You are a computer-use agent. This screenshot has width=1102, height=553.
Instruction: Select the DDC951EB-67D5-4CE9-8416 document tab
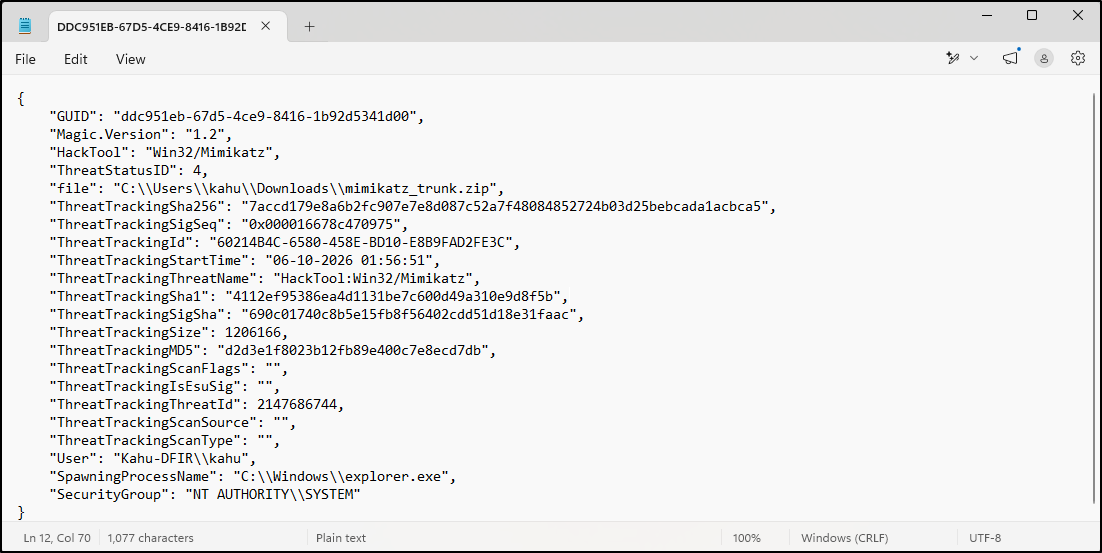pos(151,27)
